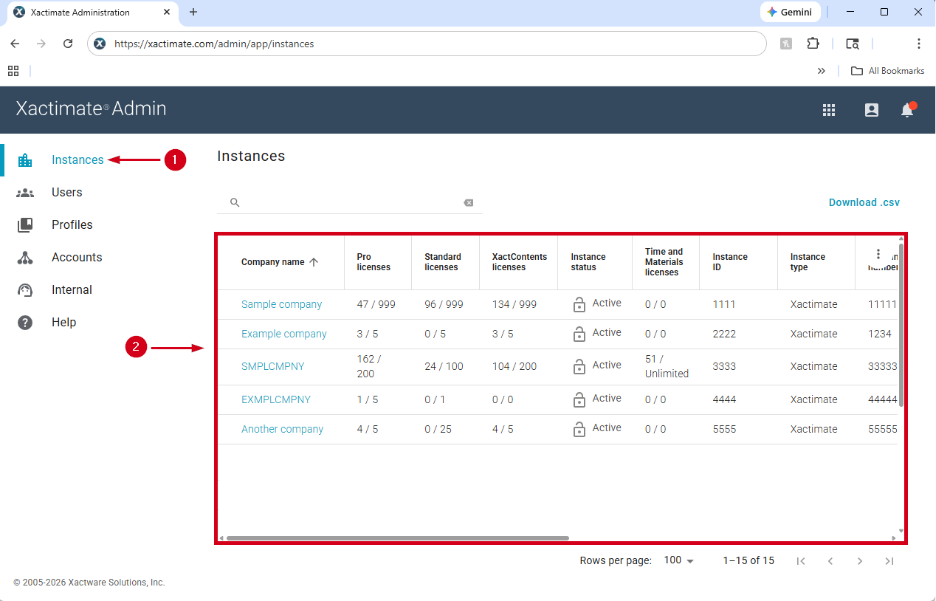936x601 pixels.
Task: Click the Instance type column header
Action: tap(807, 262)
